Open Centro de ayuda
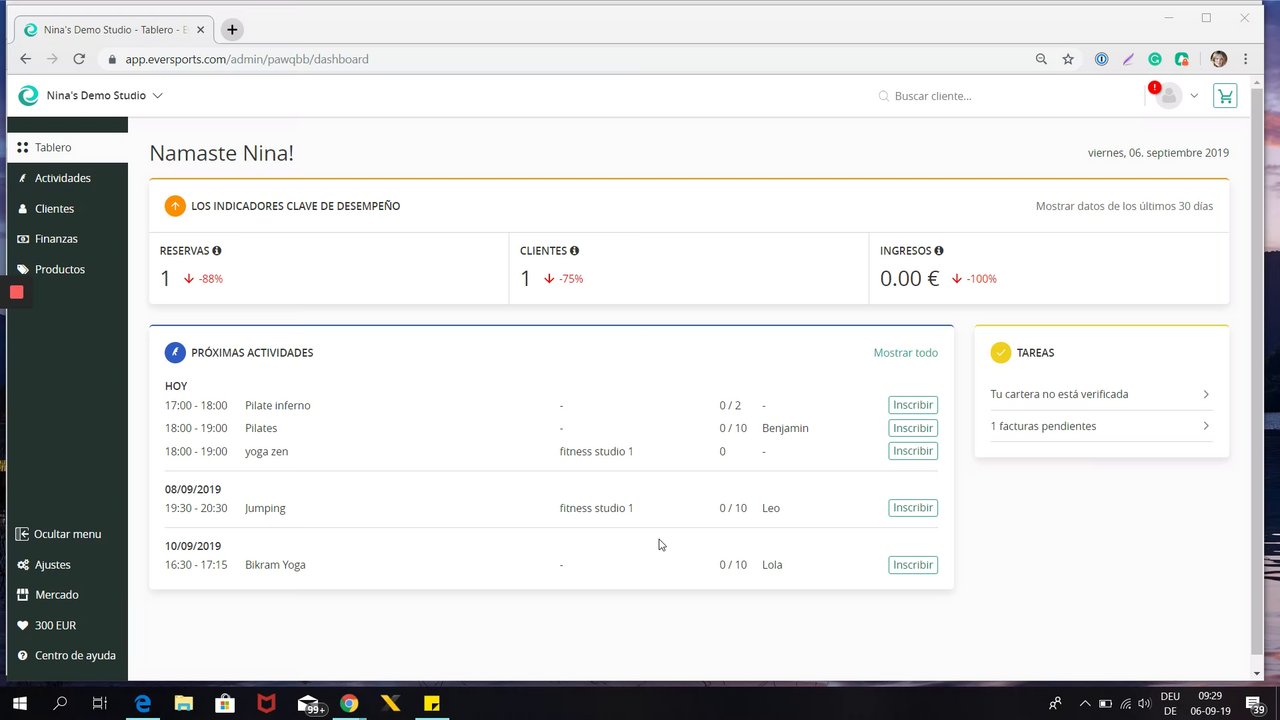 point(67,655)
